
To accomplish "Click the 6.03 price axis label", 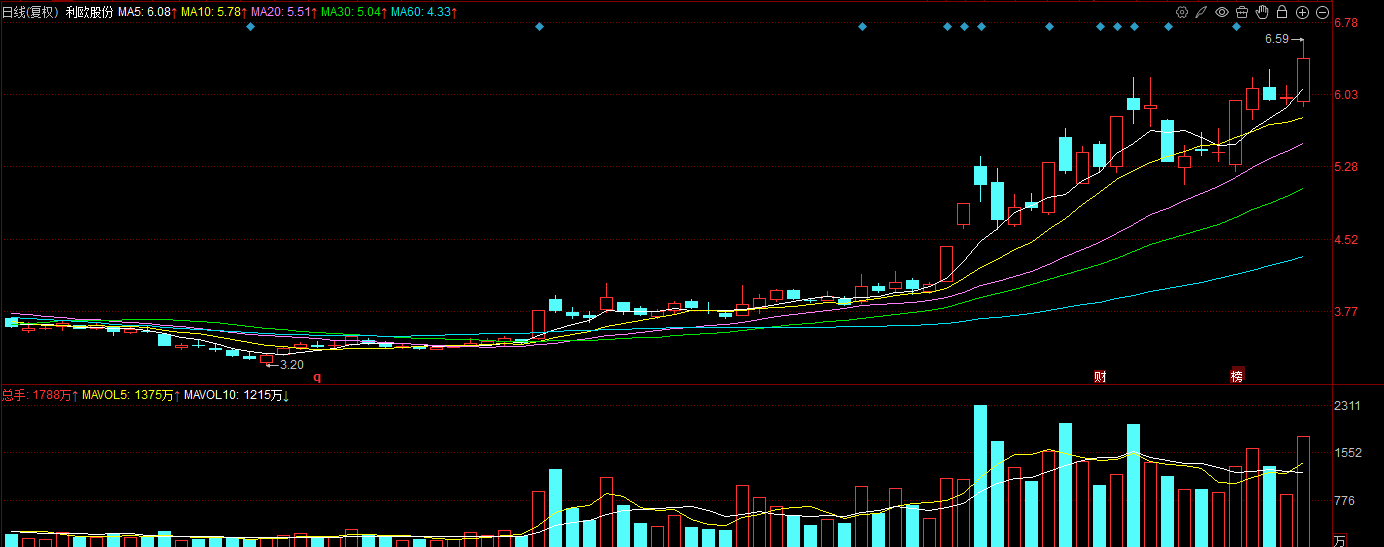I will pyautogui.click(x=1346, y=95).
